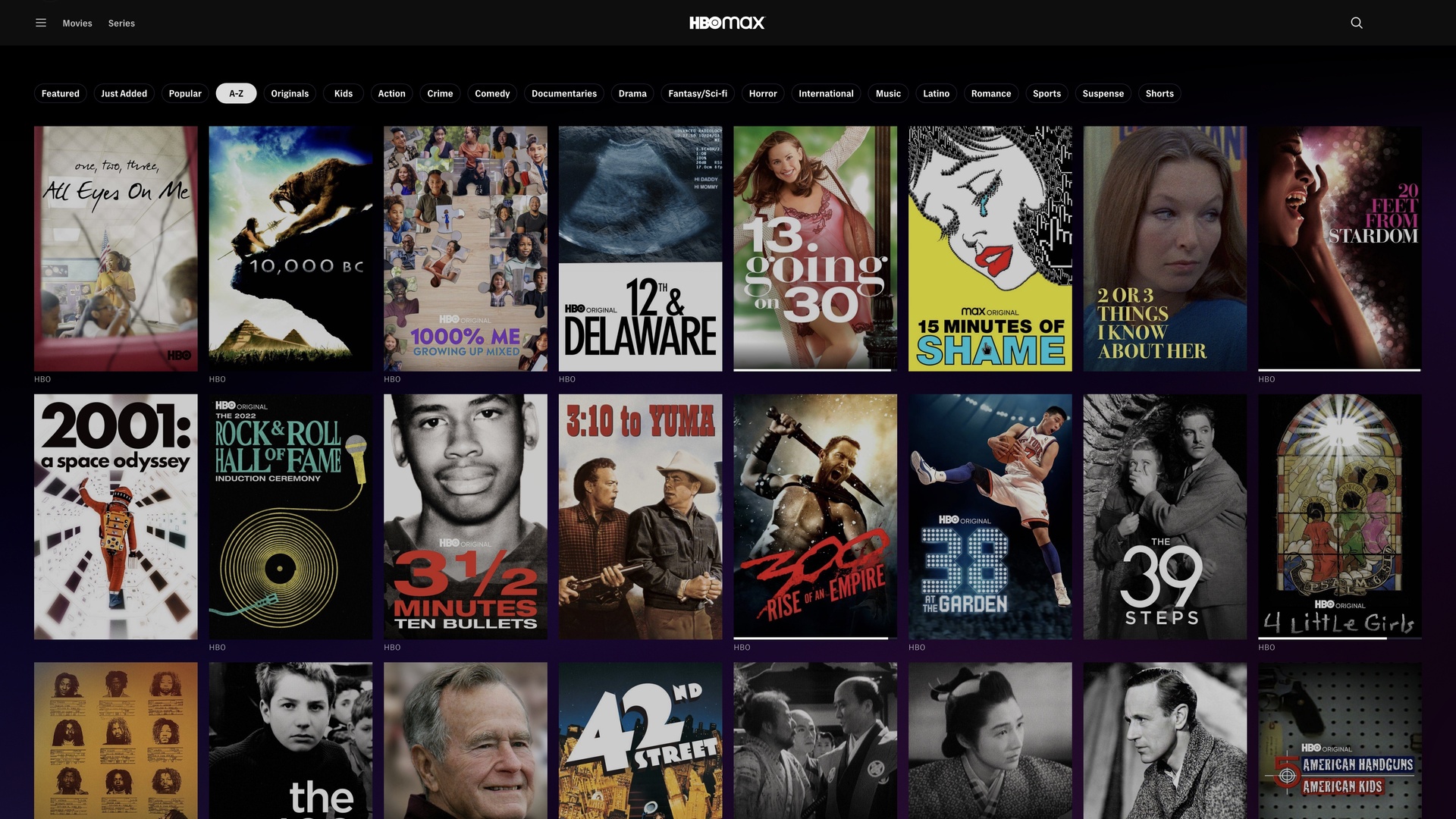Filter by the Crime genre
This screenshot has width=1456, height=819.
440,93
